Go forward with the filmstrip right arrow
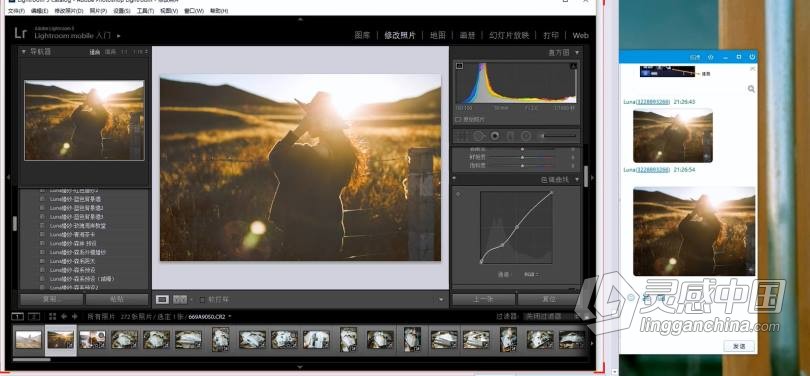Viewport: 810px width, 376px height. coord(75,317)
